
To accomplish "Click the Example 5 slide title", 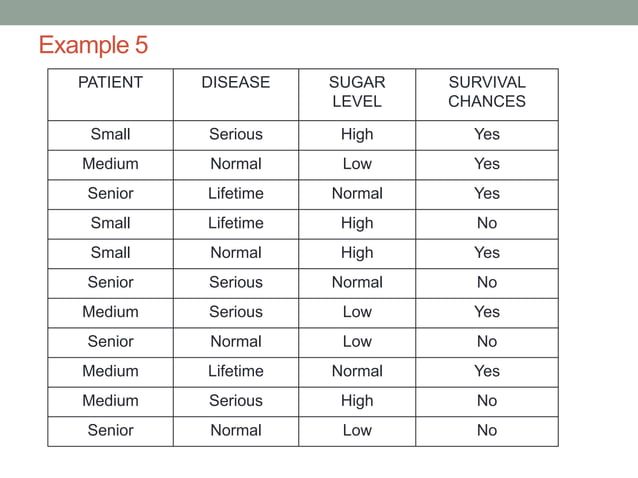I will click(x=93, y=45).
